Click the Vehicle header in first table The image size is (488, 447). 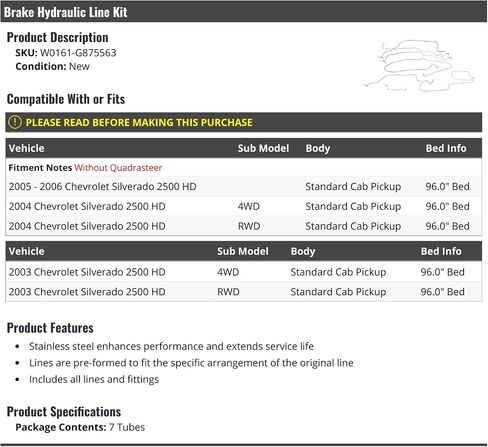(27, 148)
